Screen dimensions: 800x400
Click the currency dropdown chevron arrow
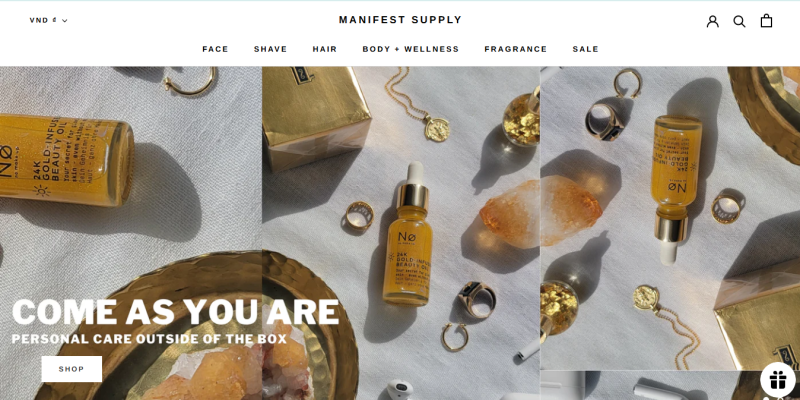point(65,21)
